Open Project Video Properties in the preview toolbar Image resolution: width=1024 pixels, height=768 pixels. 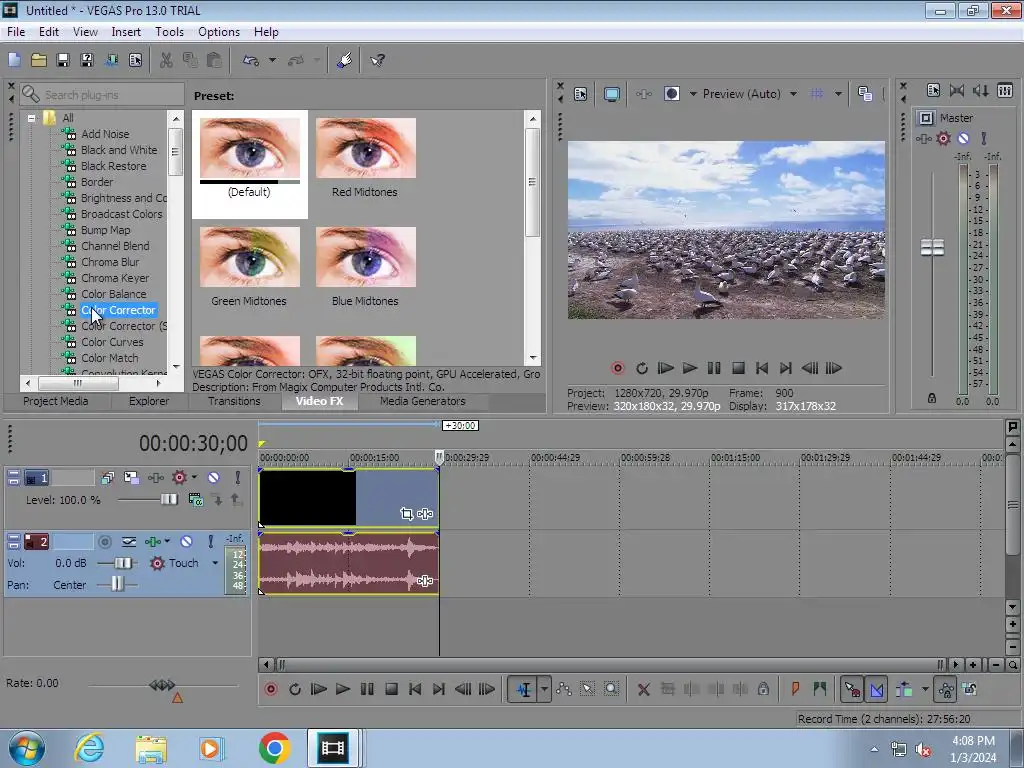[x=580, y=94]
